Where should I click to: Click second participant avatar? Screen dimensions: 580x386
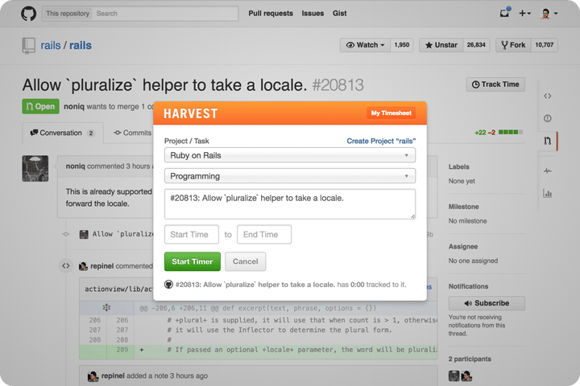point(466,376)
